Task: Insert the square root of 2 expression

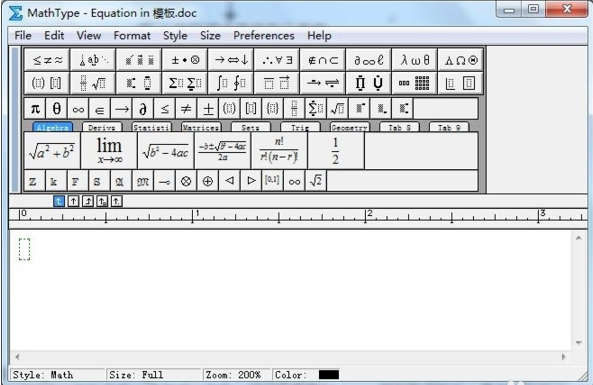Action: point(316,181)
